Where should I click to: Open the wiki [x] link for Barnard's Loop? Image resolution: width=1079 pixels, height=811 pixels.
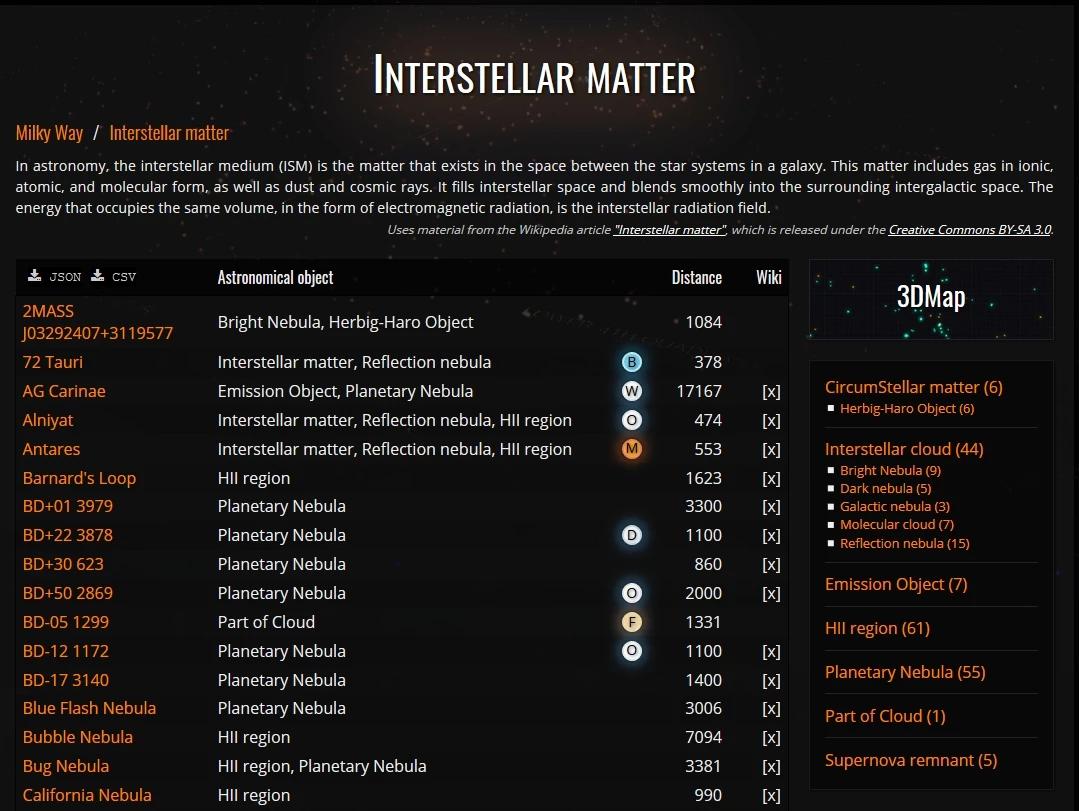(770, 478)
